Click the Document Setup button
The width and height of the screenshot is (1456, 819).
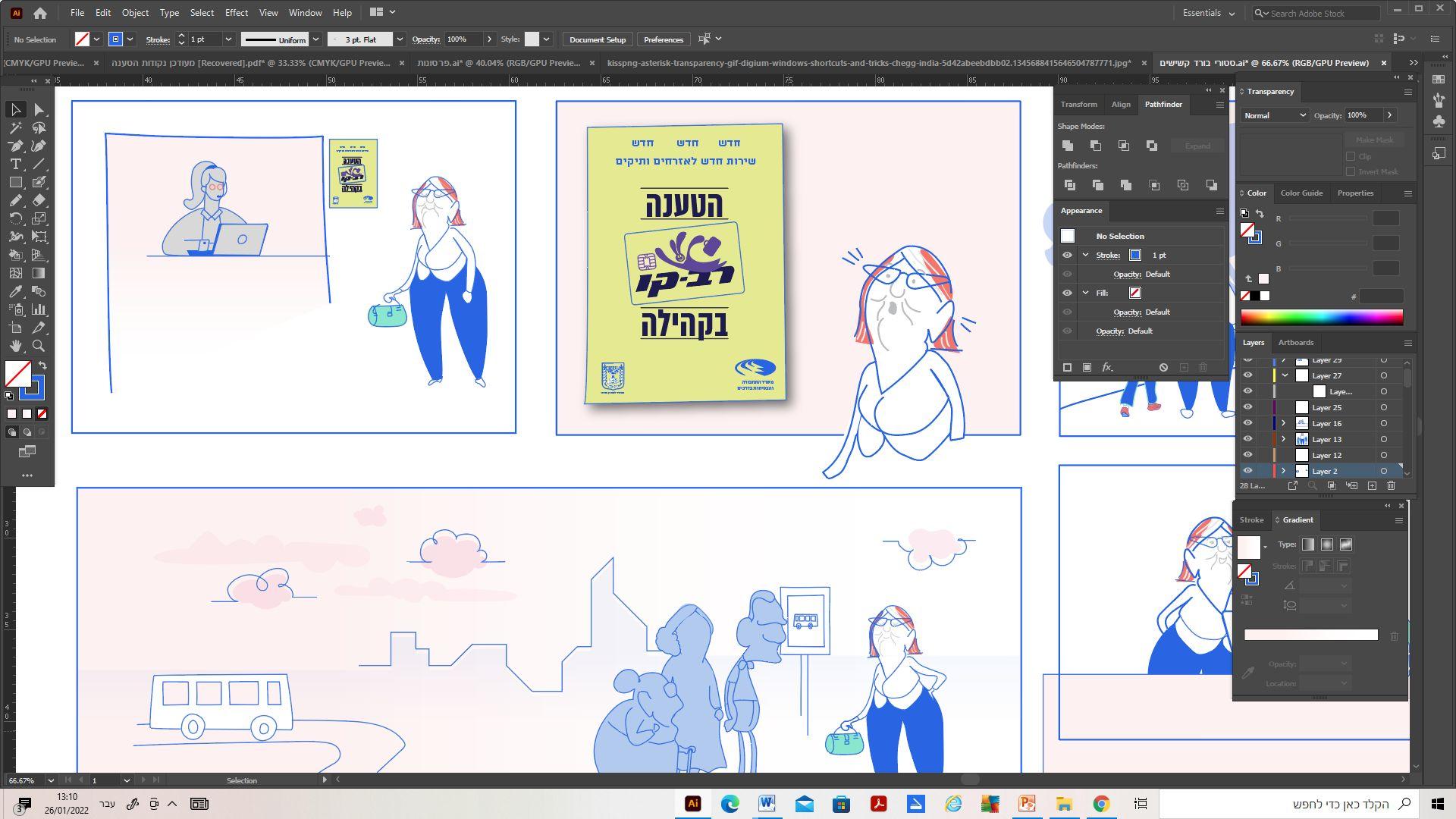coord(597,39)
